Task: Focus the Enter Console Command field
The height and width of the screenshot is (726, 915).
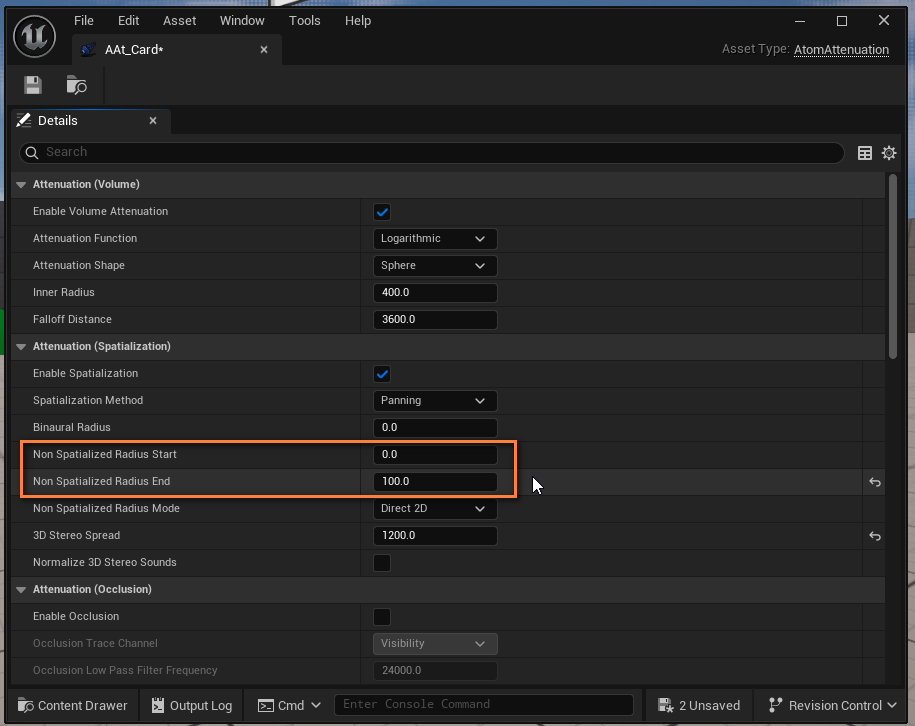Action: tap(484, 704)
